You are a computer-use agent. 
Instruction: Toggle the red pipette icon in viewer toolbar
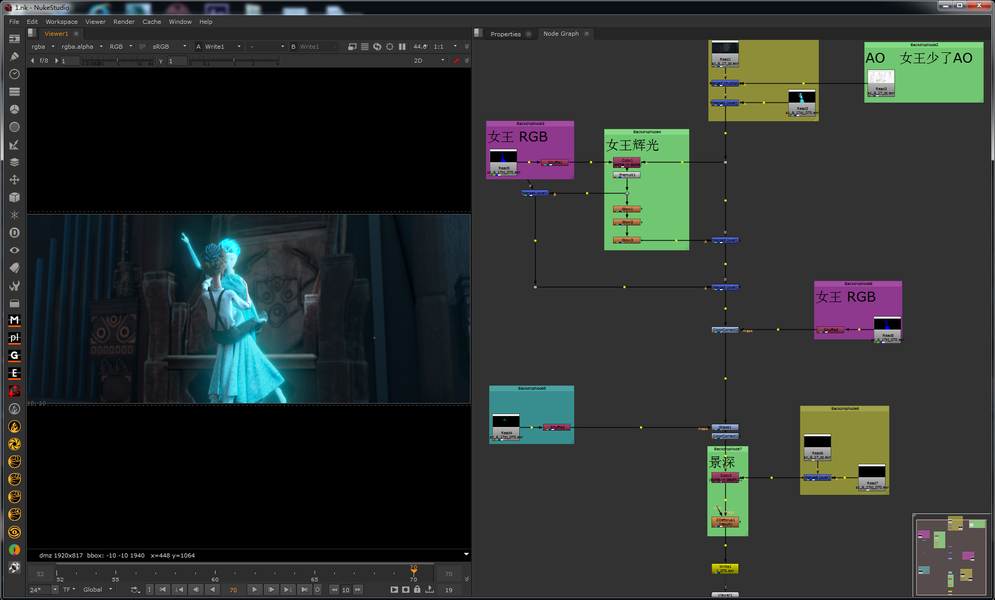click(x=456, y=60)
